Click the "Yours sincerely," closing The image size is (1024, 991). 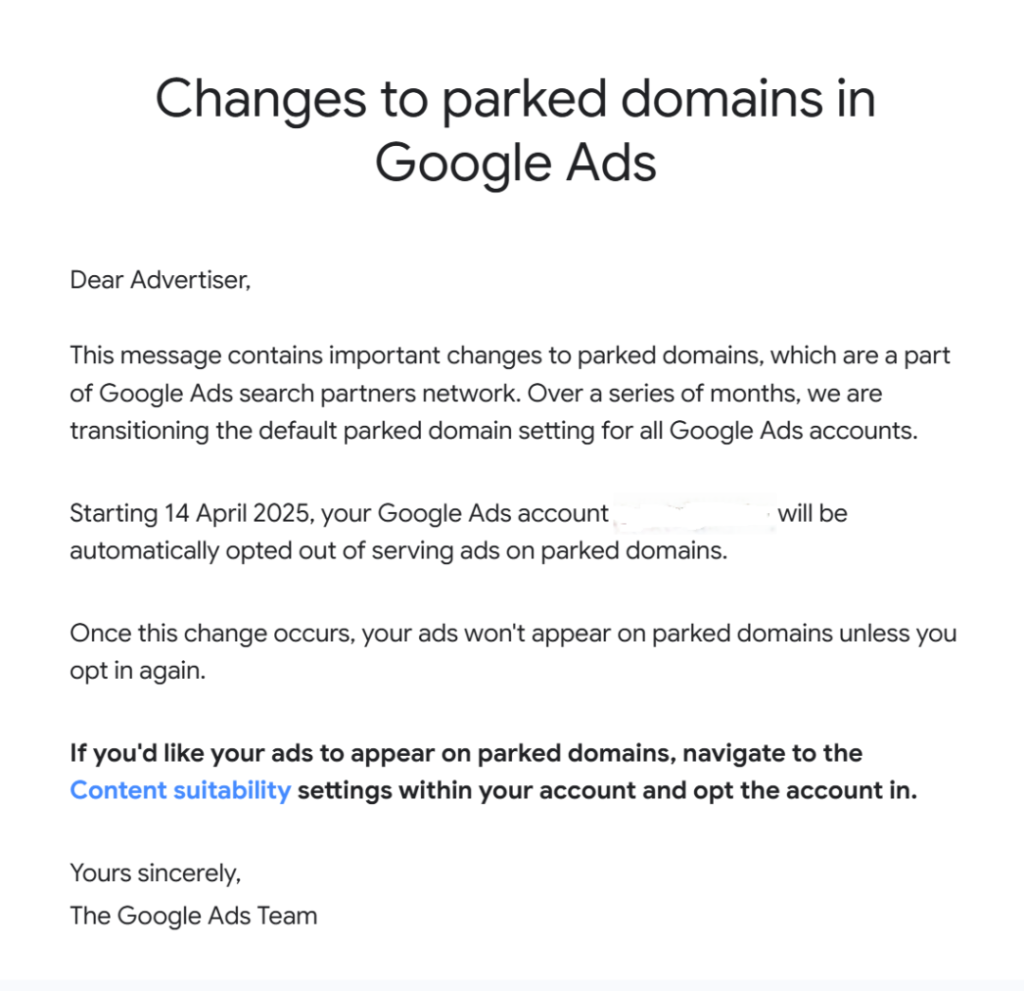tap(155, 873)
